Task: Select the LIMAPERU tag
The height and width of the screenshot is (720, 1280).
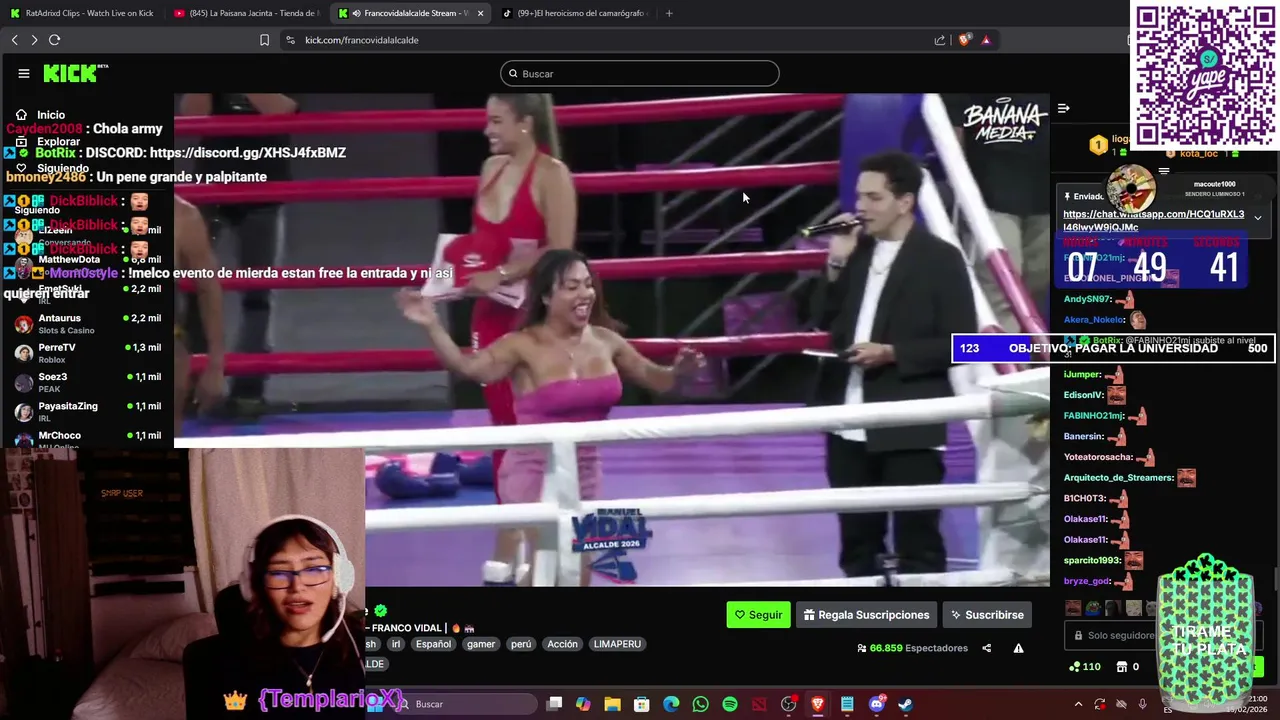Action: pos(617,644)
